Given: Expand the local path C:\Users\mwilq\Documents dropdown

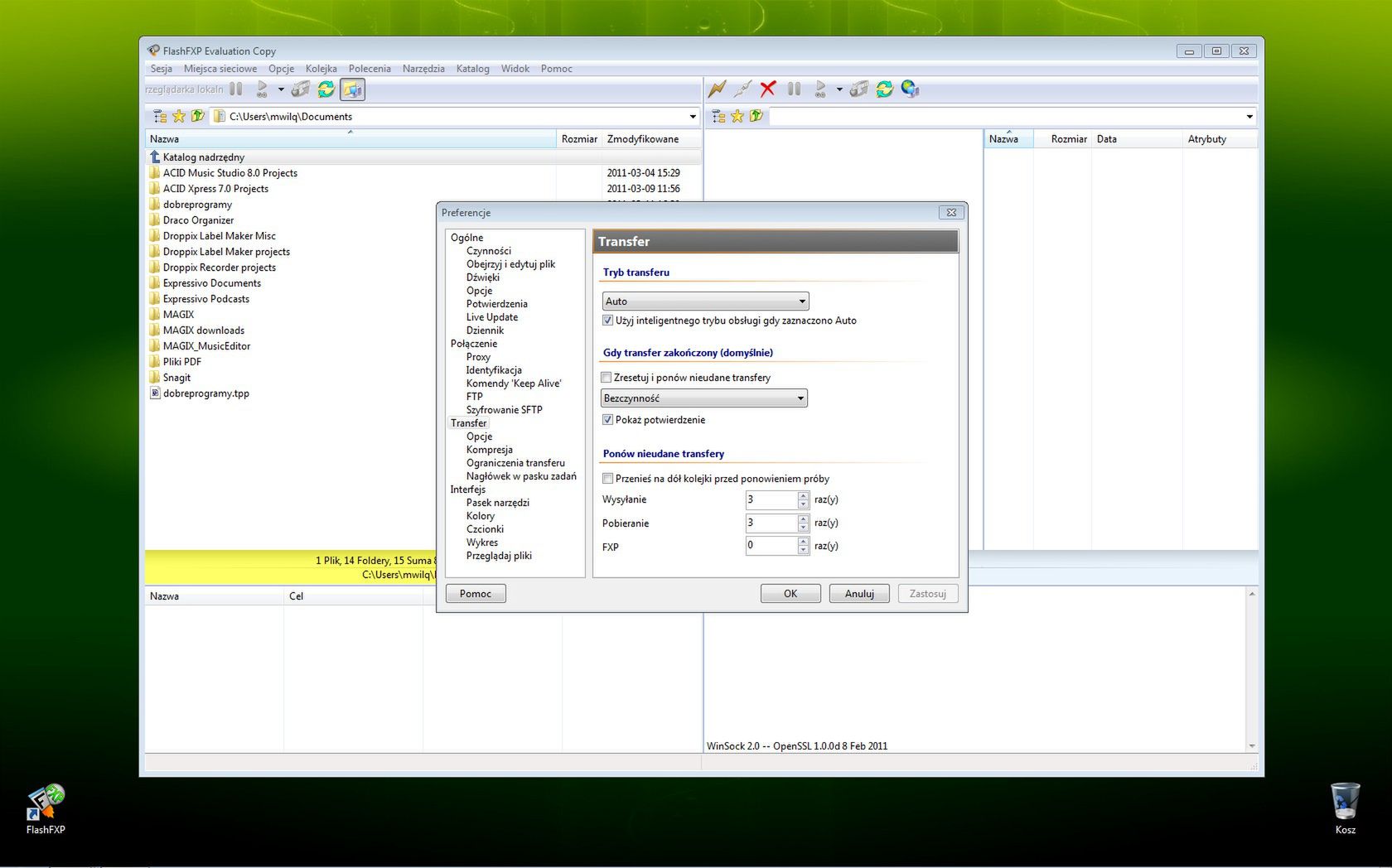Looking at the screenshot, I should pyautogui.click(x=693, y=117).
